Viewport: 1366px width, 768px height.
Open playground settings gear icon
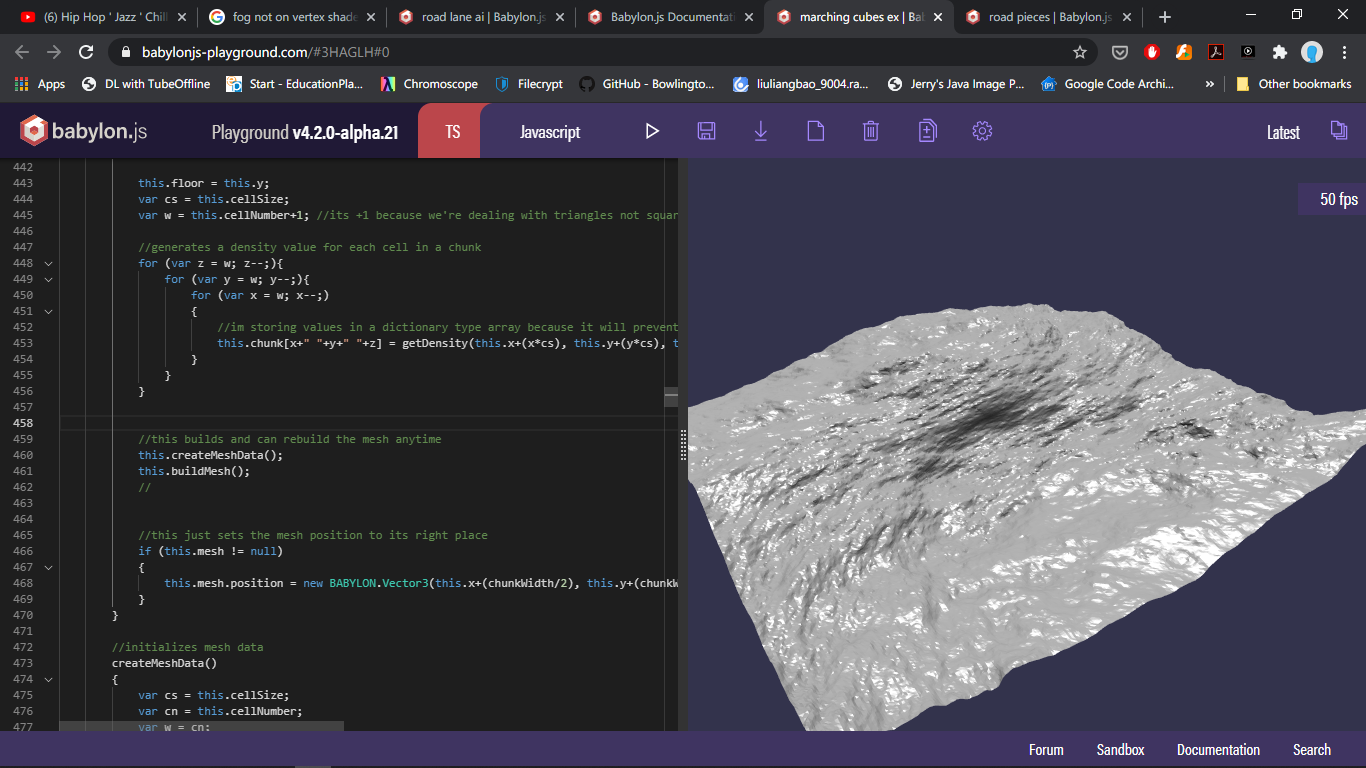(981, 131)
